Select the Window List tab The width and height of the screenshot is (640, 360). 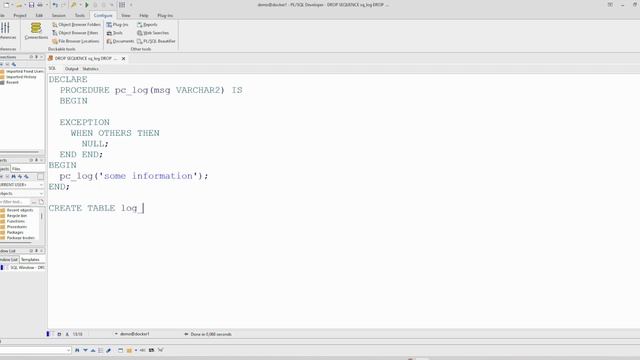coord(9,260)
